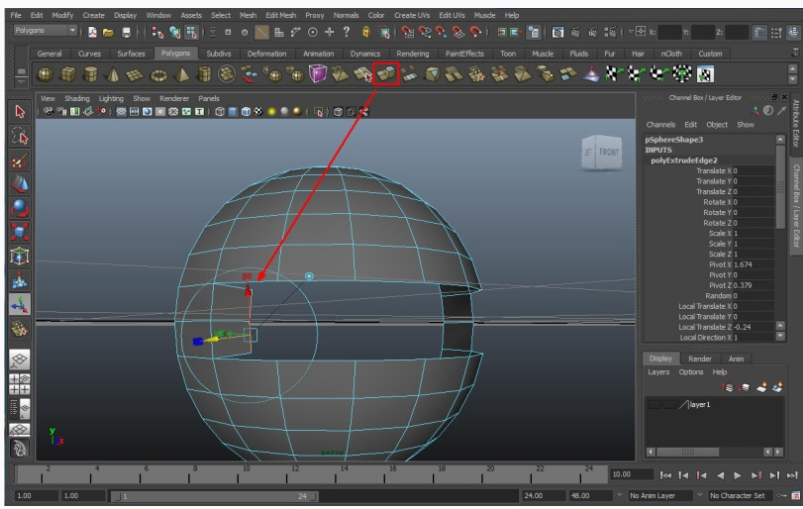Select the Extrude tool highlighted in shelf
Screen dimensions: 803x509
386,74
